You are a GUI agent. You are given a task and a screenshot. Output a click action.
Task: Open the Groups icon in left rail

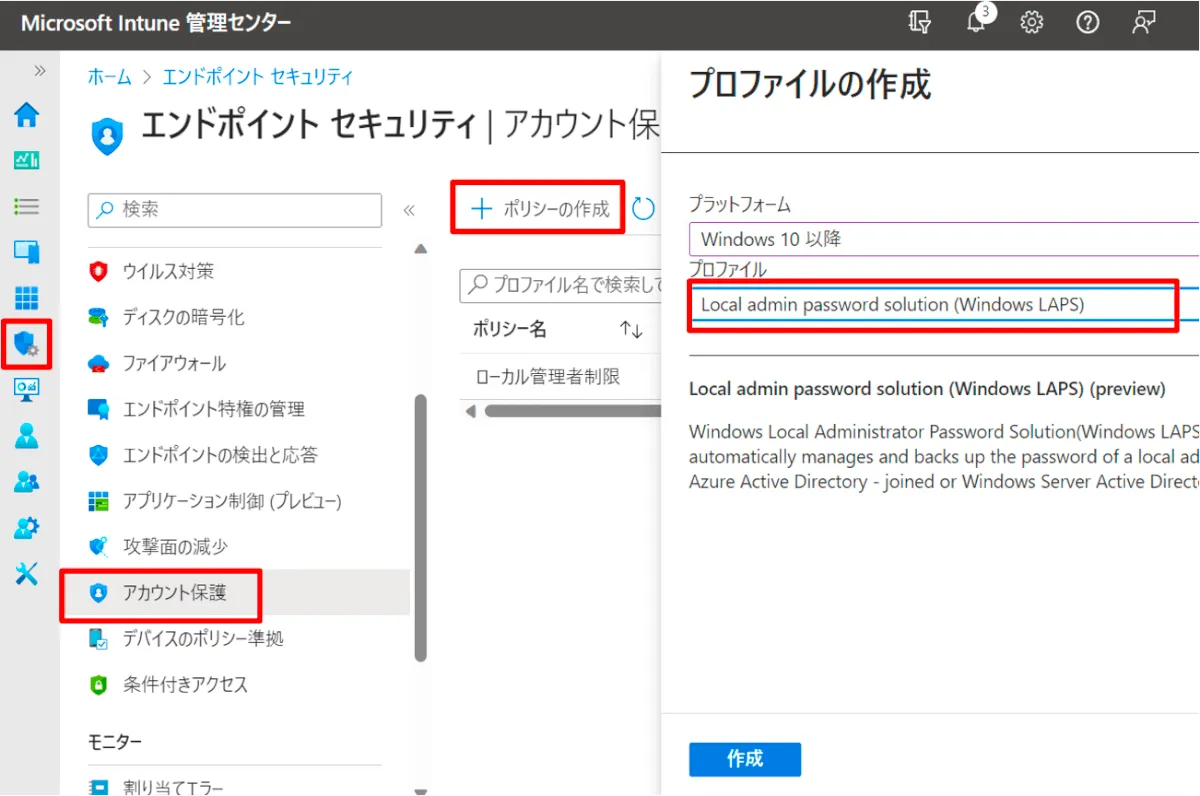[x=27, y=481]
